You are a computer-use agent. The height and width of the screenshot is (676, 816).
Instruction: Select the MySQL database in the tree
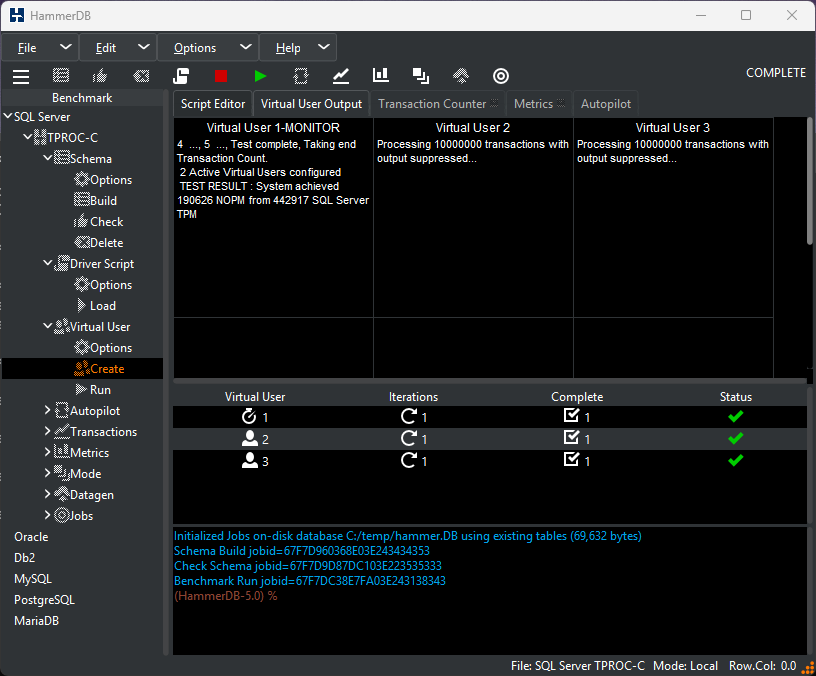(x=33, y=579)
